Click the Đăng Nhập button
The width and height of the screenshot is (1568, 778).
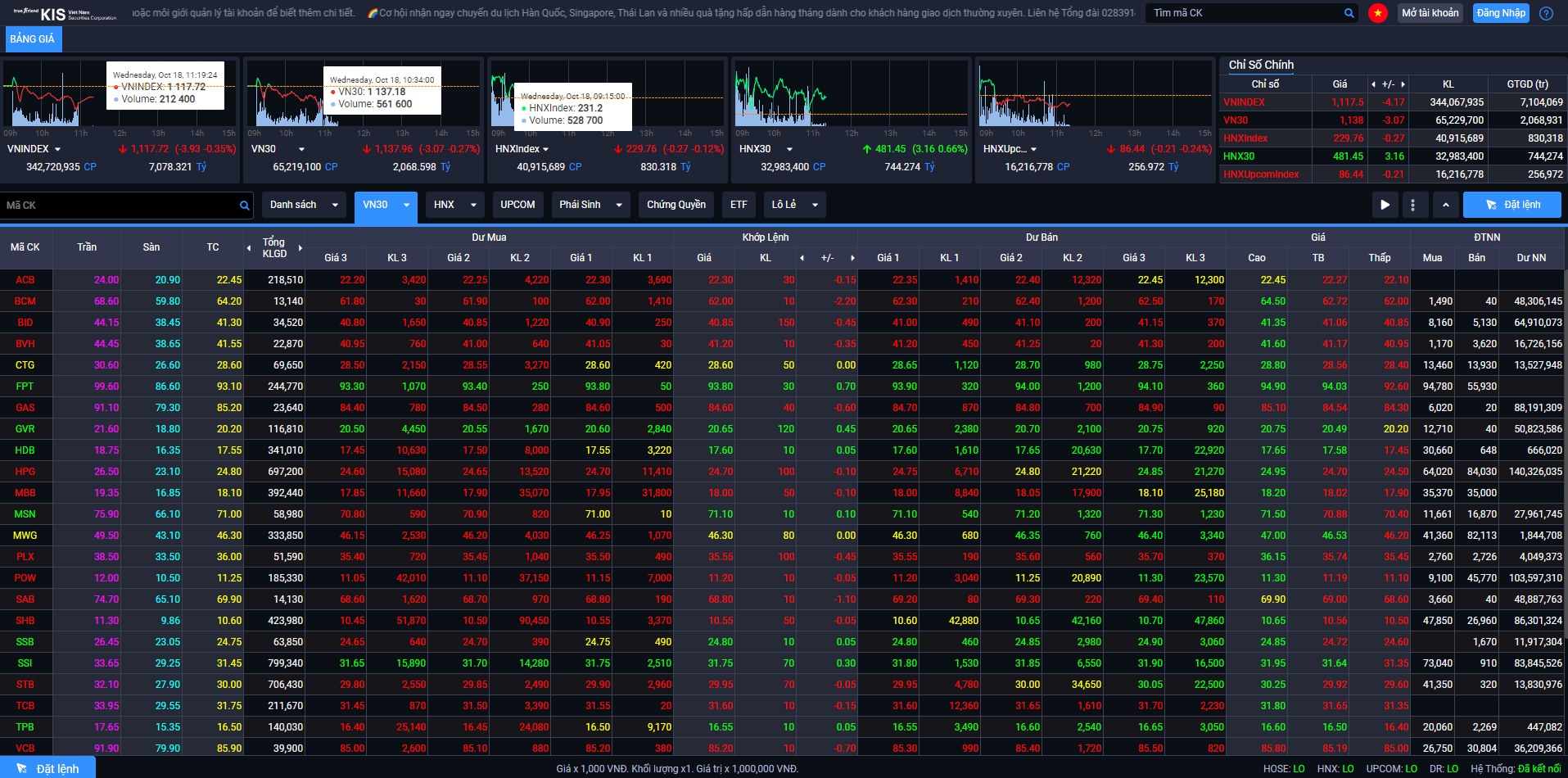point(1501,13)
